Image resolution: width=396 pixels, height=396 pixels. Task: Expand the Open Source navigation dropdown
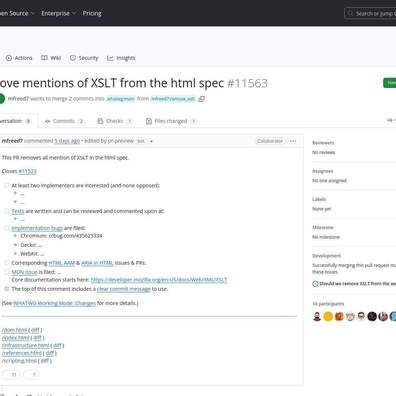(x=17, y=13)
